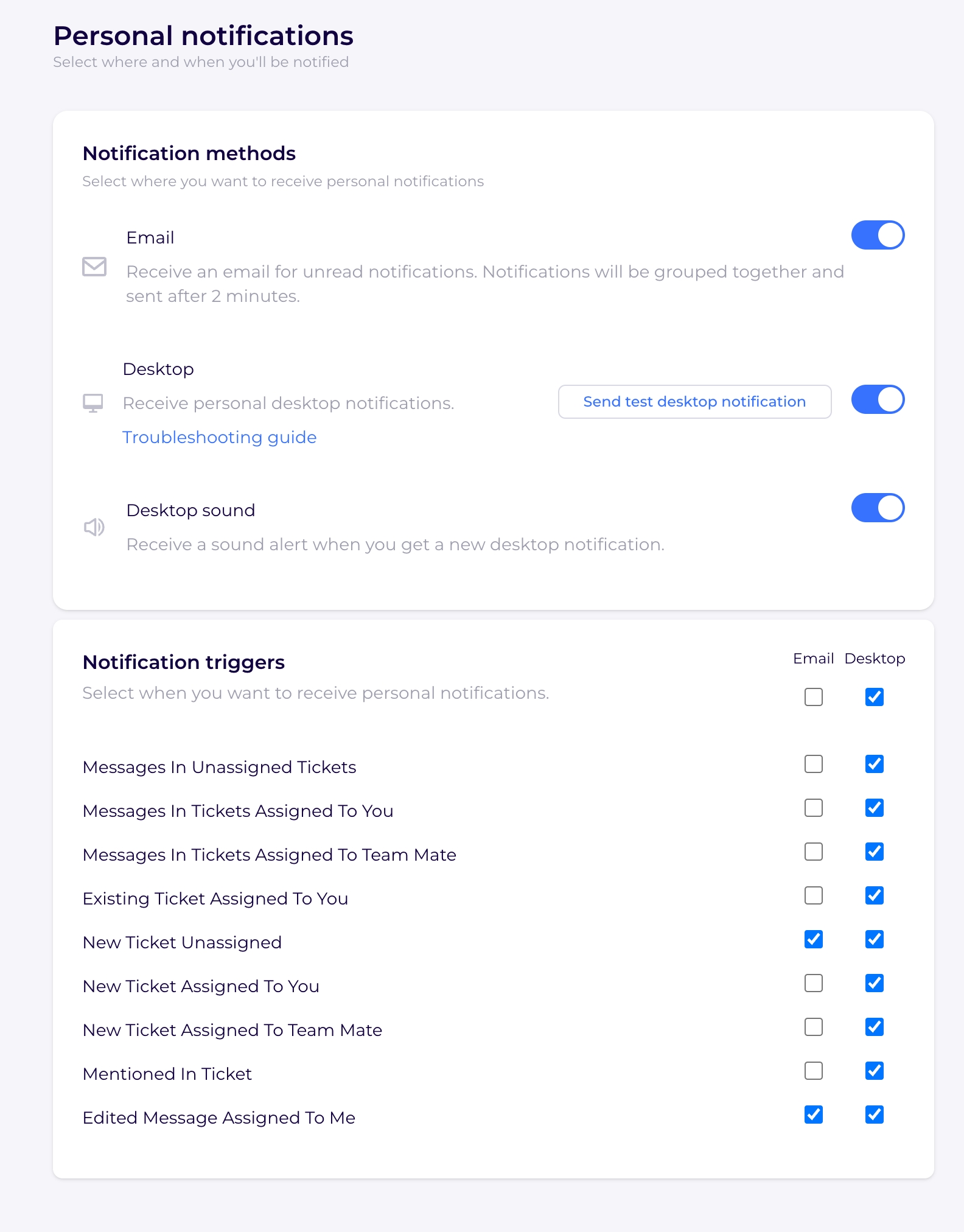Uncheck Desktop for Edited Message Assigned To Me
This screenshot has width=964, height=1232.
pyautogui.click(x=874, y=1115)
